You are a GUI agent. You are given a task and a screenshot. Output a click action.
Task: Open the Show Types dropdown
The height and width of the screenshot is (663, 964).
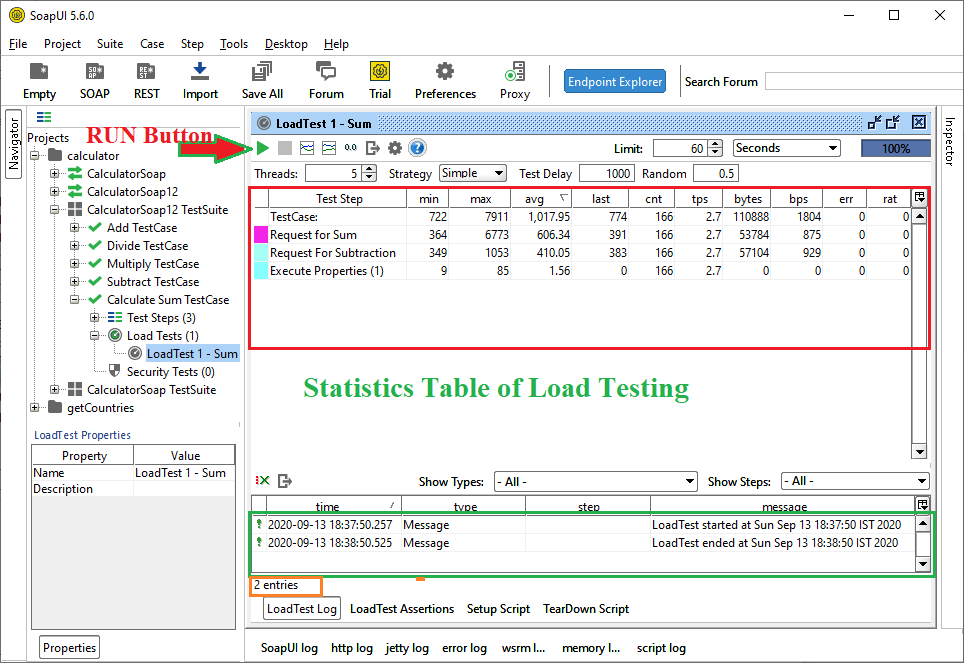596,482
